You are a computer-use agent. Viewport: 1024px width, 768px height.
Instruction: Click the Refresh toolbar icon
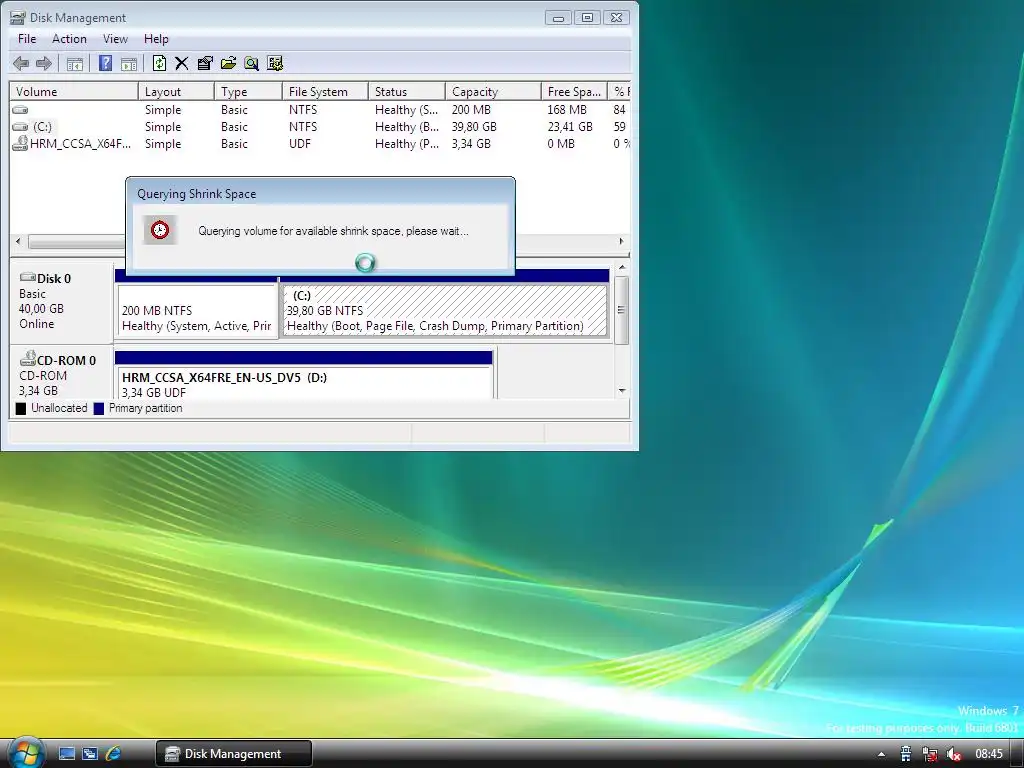click(x=159, y=63)
